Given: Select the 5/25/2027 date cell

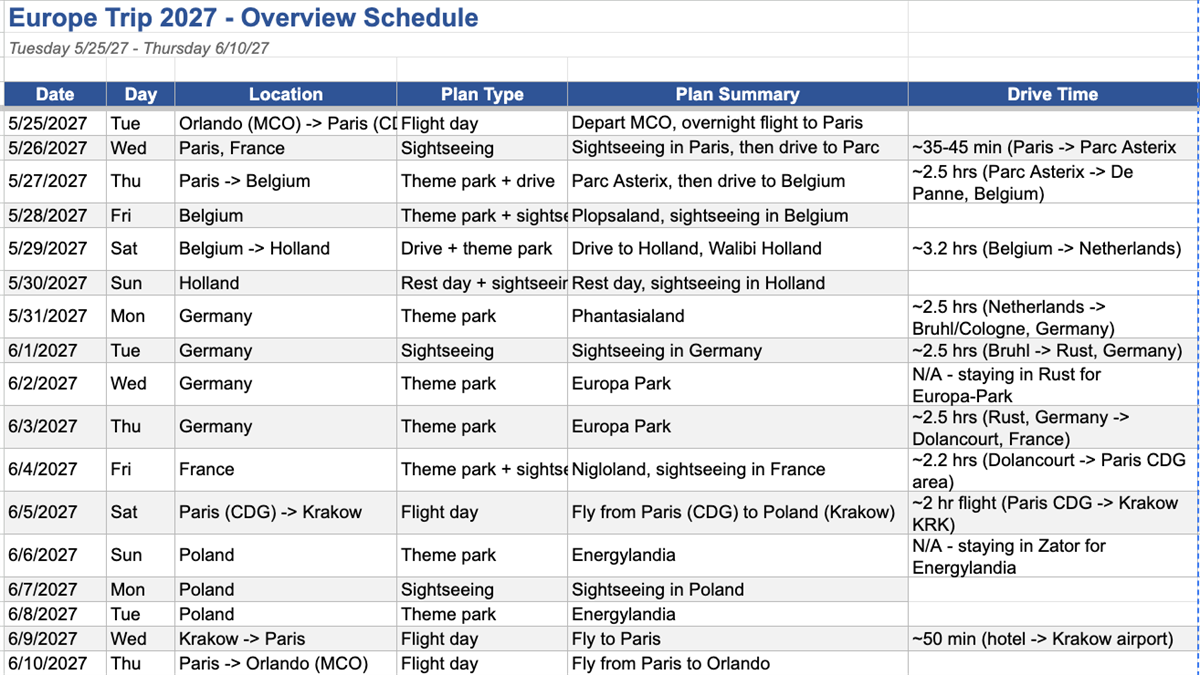Looking at the screenshot, I should pos(55,124).
